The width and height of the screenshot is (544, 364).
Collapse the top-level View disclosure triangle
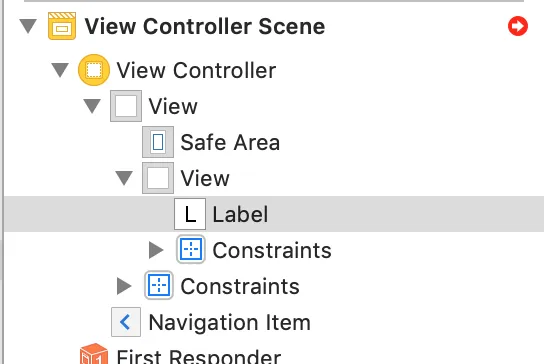[x=92, y=106]
